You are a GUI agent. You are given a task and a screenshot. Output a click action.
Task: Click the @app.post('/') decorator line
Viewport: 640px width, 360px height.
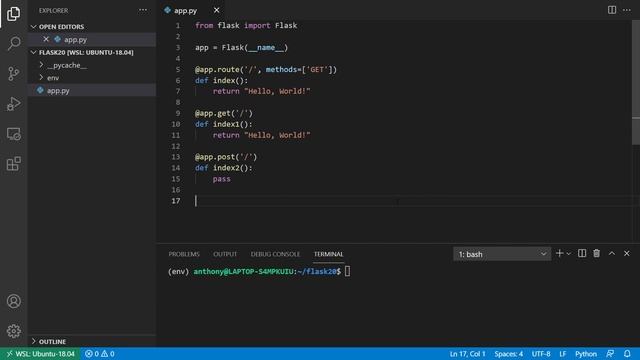[226, 157]
